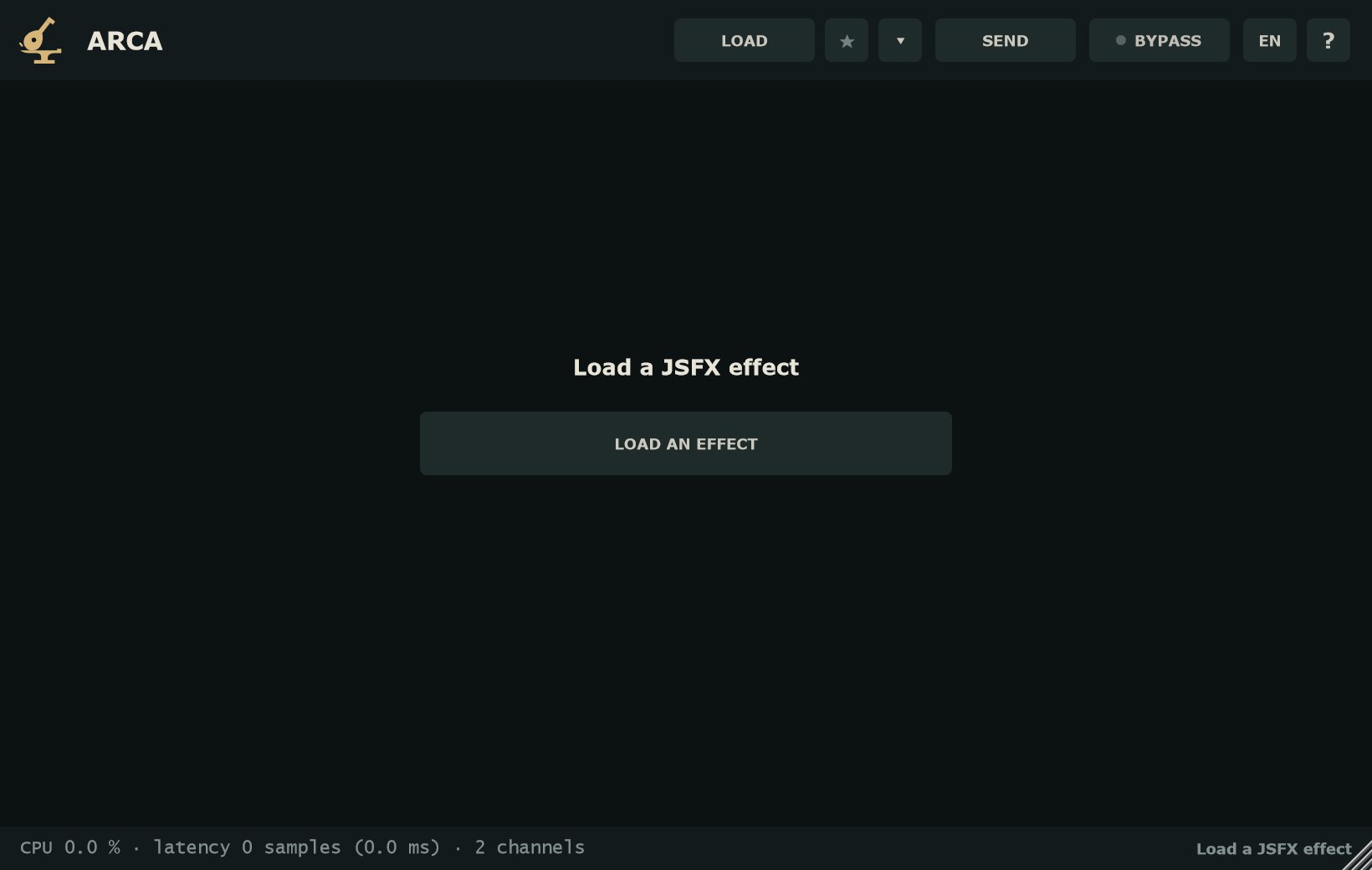
Task: Click the latency 0 samples status text
Action: [x=296, y=847]
